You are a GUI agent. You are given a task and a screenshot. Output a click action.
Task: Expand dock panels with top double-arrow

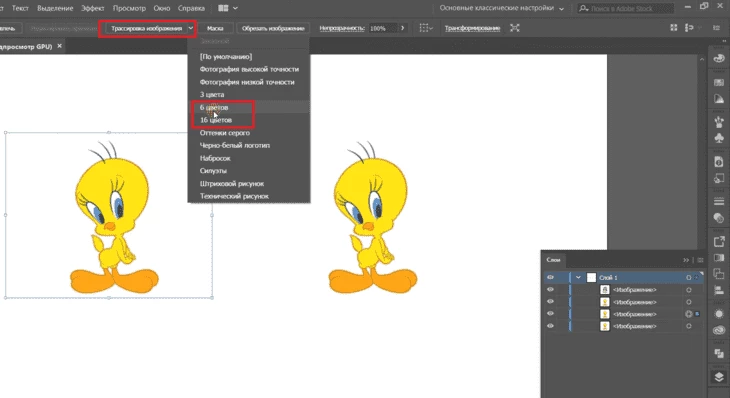point(724,41)
